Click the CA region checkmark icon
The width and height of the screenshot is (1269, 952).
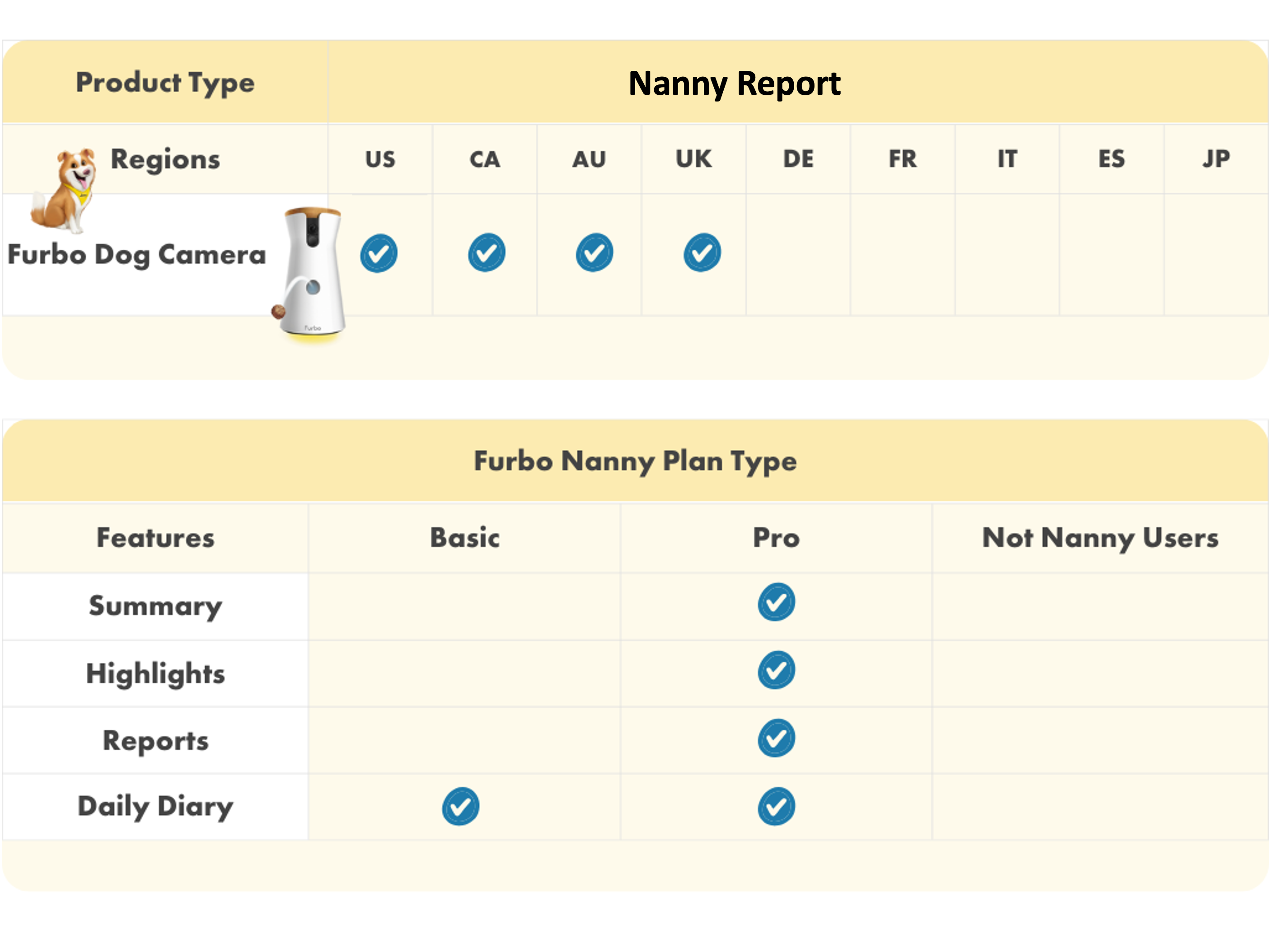click(x=487, y=252)
